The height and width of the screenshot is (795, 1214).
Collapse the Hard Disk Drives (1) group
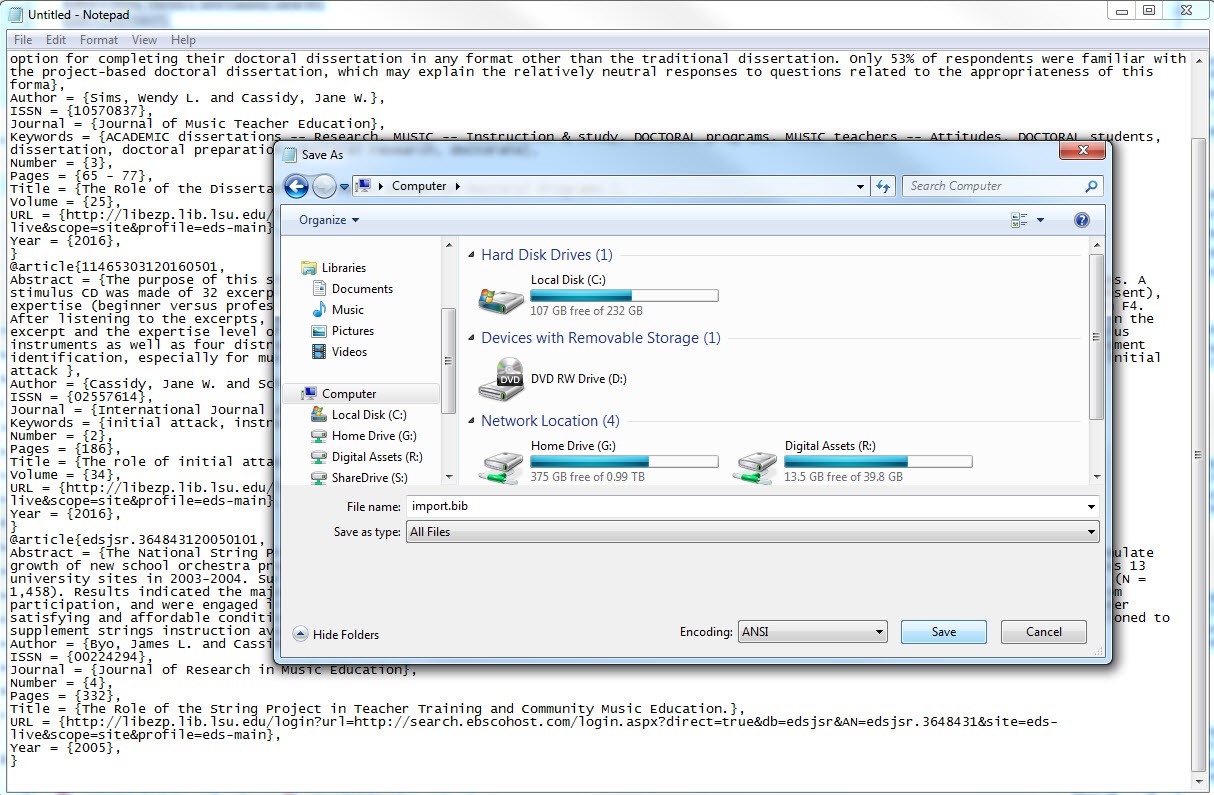click(x=473, y=256)
